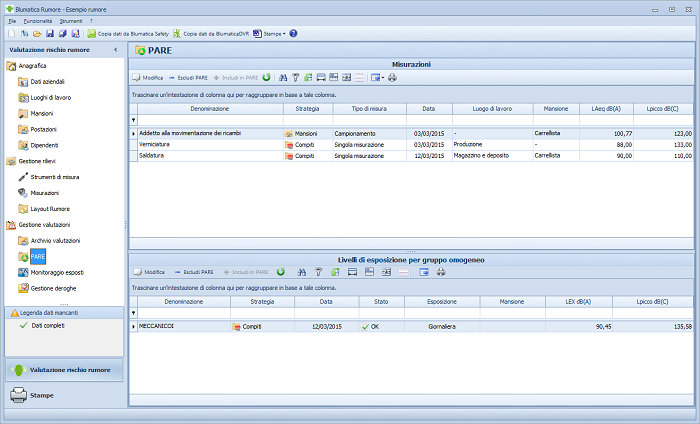Click the Save icon in the main toolbar
The width and height of the screenshot is (700, 424).
[x=50, y=33]
